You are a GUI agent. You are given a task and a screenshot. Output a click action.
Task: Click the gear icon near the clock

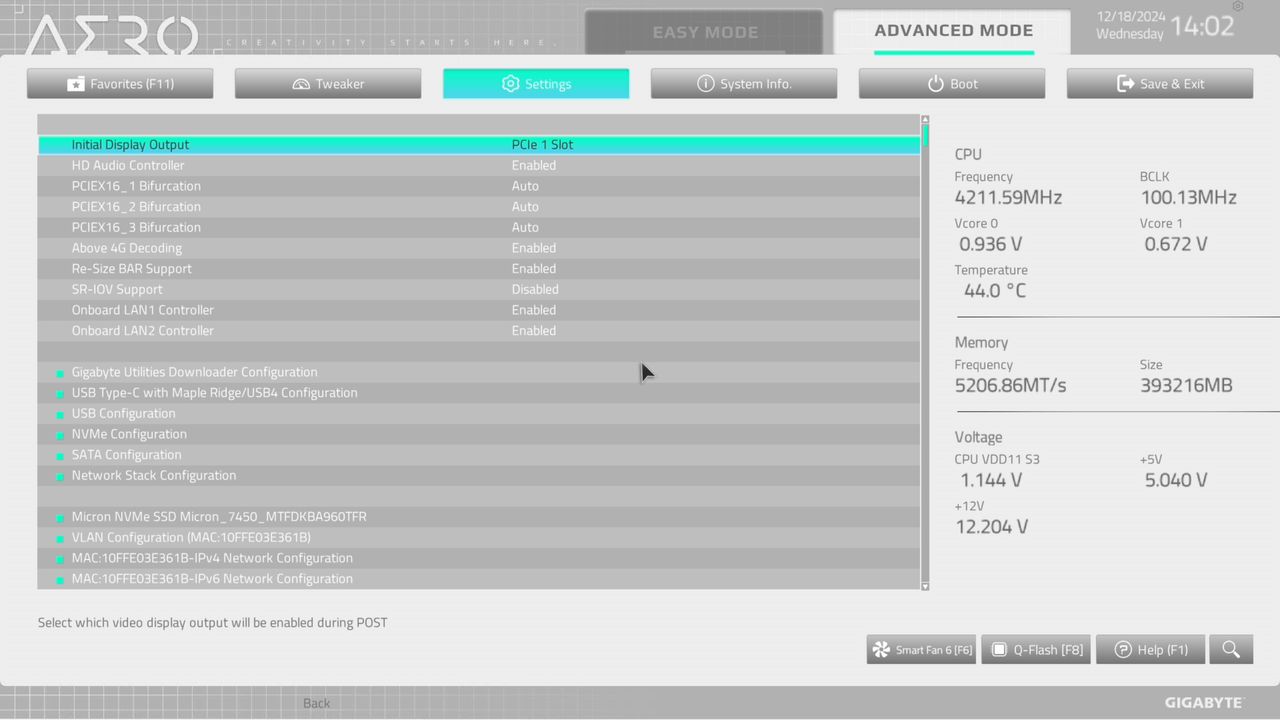[x=1238, y=6]
